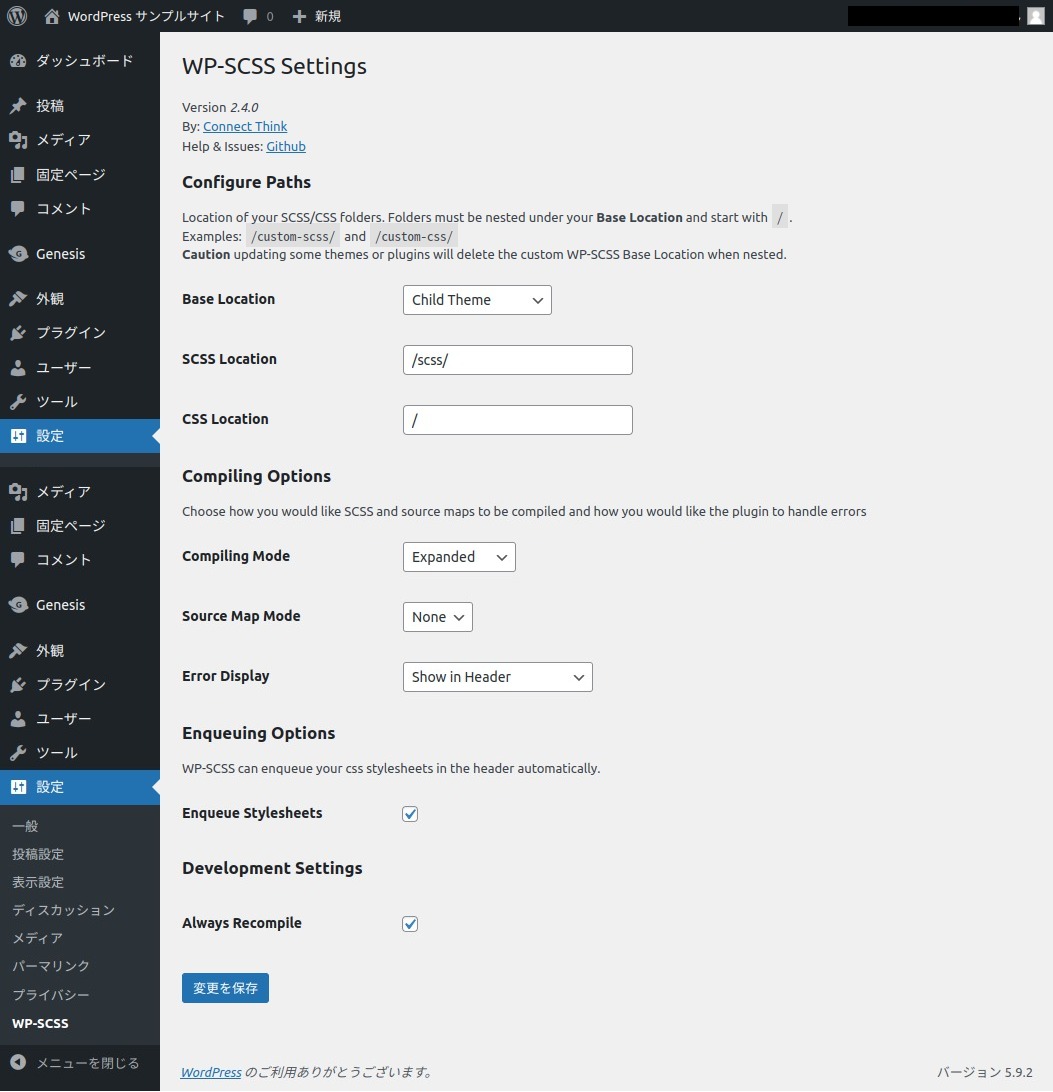Click the comments bubble icon in the top bar

[x=249, y=16]
